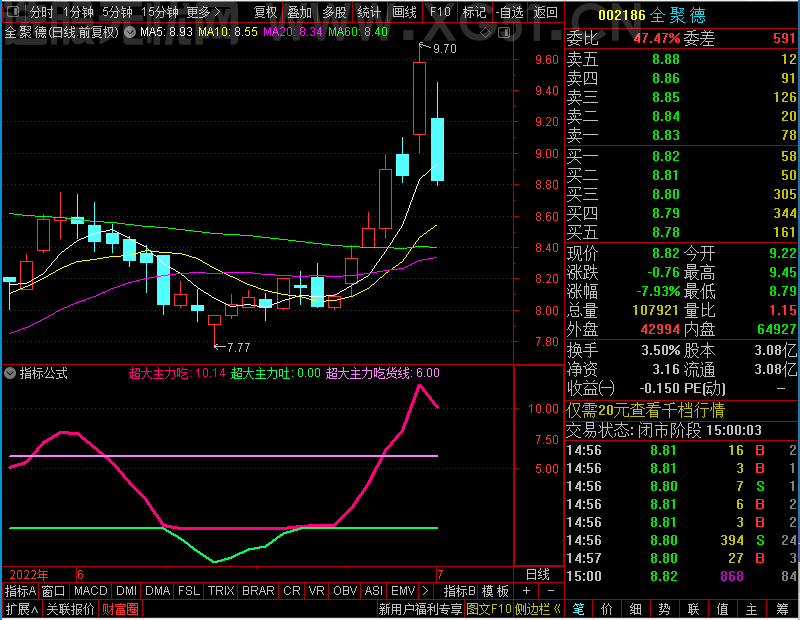This screenshot has height=620, width=800.
Task: Select the 筹 chip-distribution tab
Action: click(783, 609)
